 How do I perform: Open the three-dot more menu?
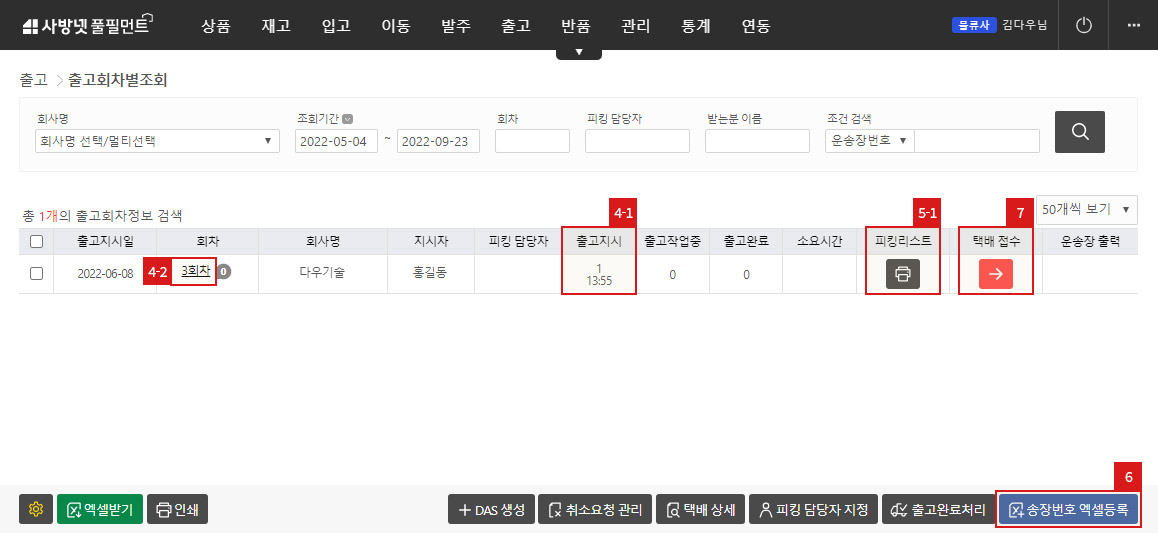point(1134,25)
